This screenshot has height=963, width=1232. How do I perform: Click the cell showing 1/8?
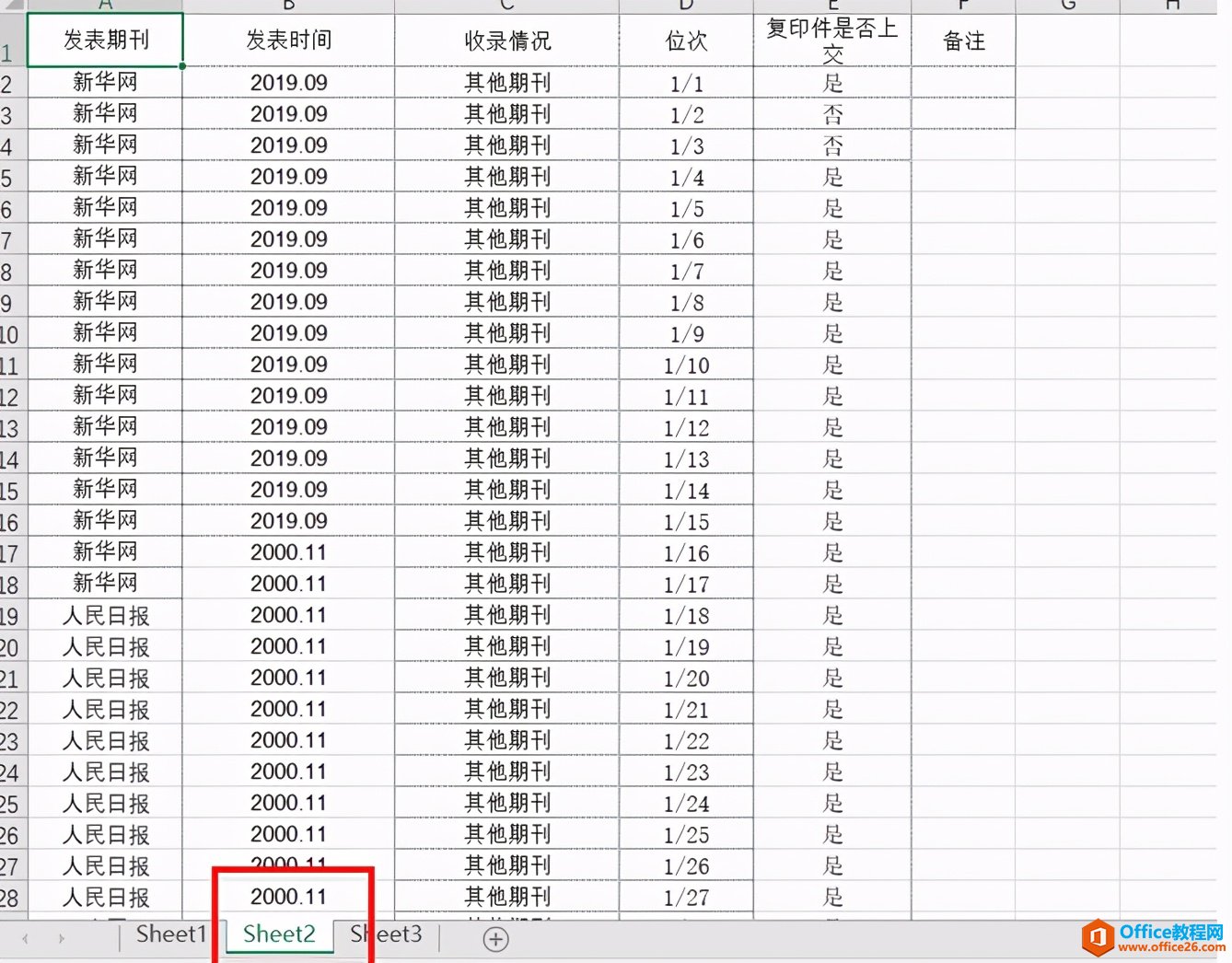pyautogui.click(x=686, y=302)
